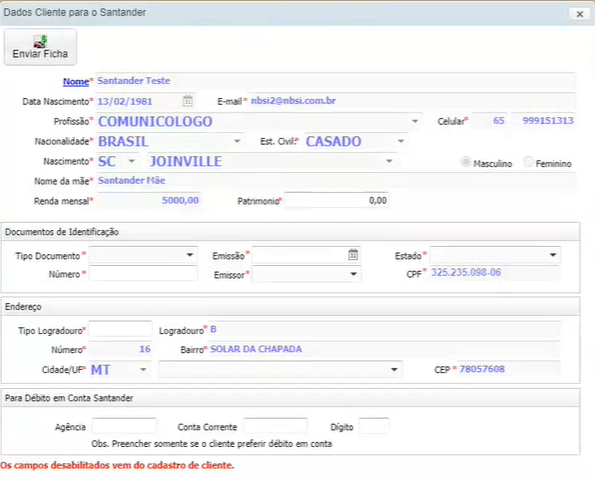
Task: Click the Logradouro field
Action: pyautogui.click(x=384, y=329)
